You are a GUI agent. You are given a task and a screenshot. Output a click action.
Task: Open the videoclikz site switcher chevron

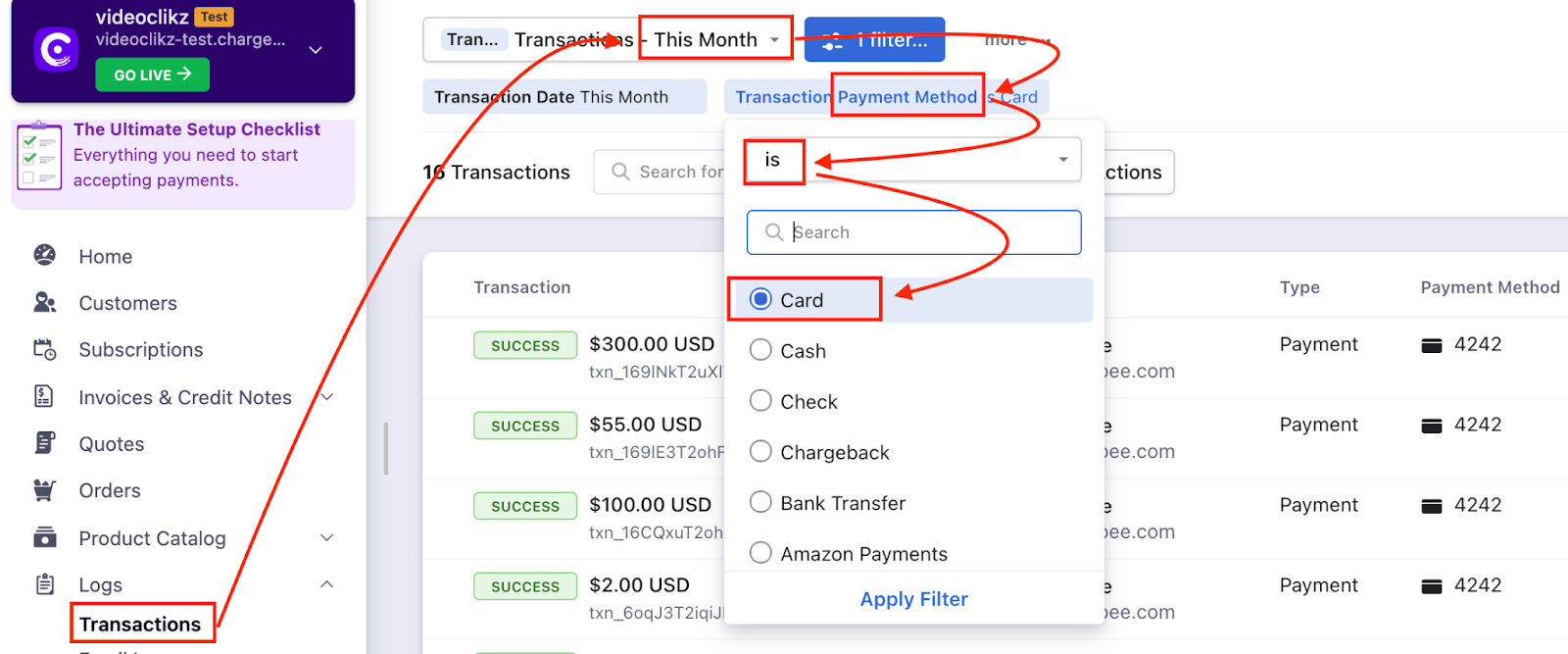coord(316,50)
